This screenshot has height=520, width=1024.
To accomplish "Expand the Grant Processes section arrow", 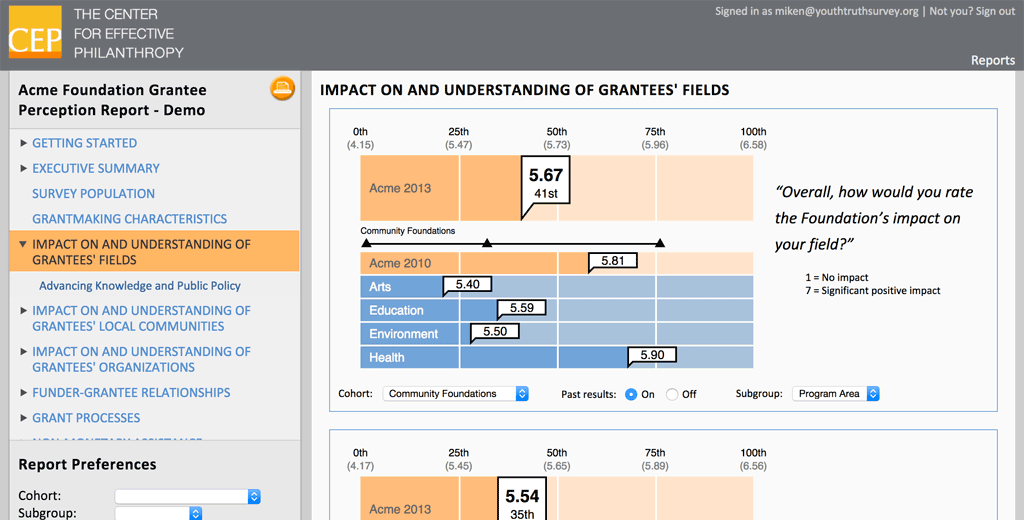I will [x=24, y=418].
